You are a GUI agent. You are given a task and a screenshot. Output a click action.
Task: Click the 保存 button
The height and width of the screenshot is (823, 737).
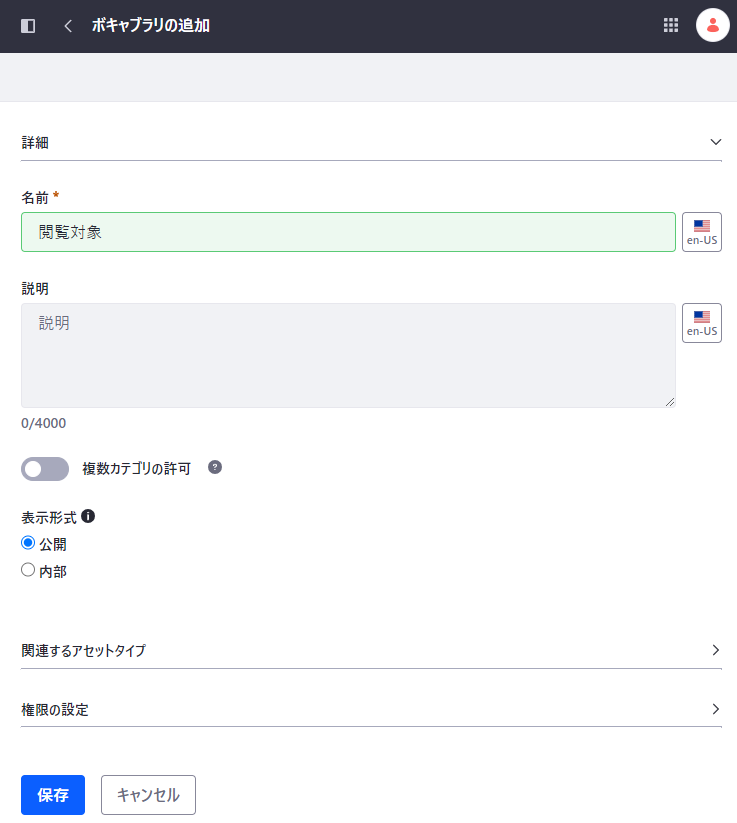[x=53, y=795]
